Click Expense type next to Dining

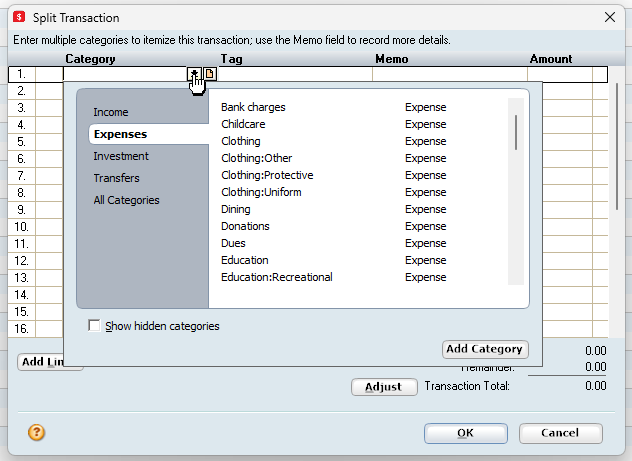pos(426,209)
